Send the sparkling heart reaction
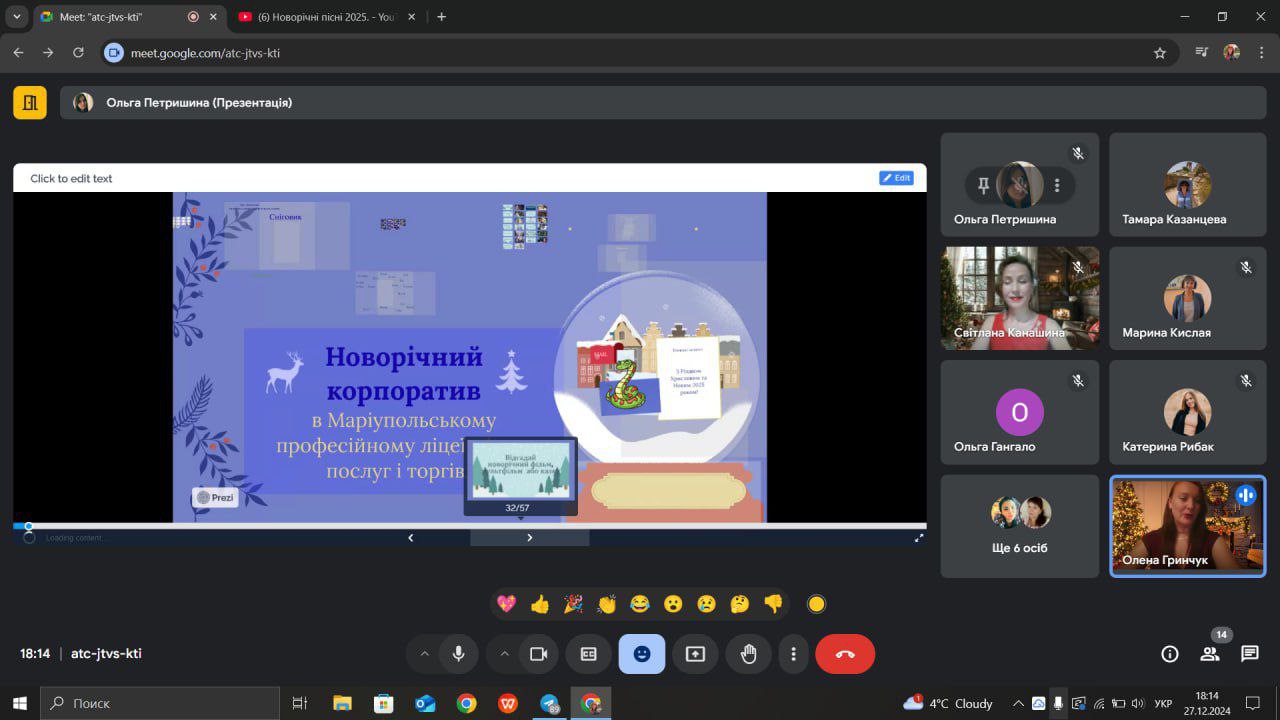 (x=507, y=604)
